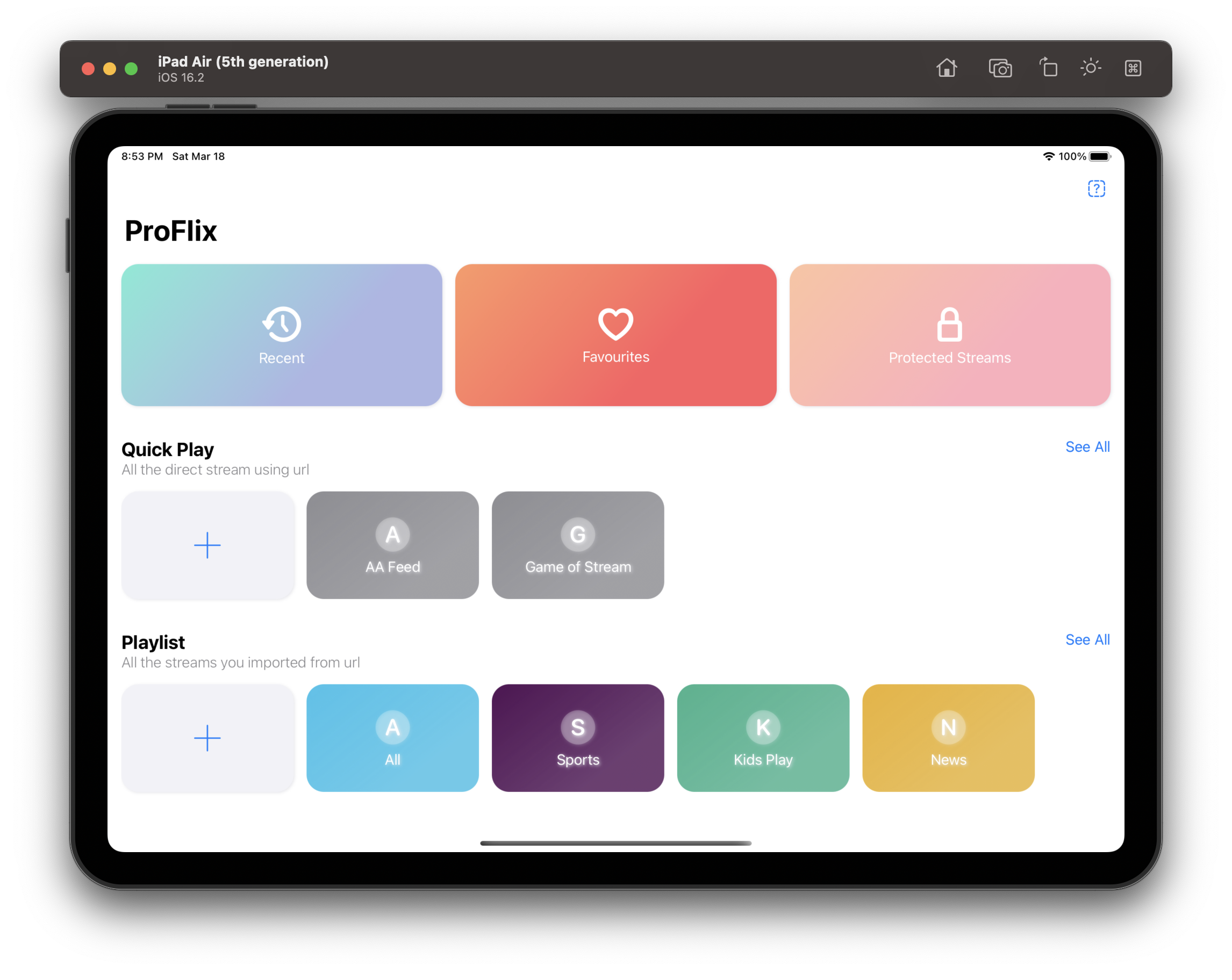Add a new Quick Play stream
This screenshot has width=1232, height=980.
(x=207, y=545)
